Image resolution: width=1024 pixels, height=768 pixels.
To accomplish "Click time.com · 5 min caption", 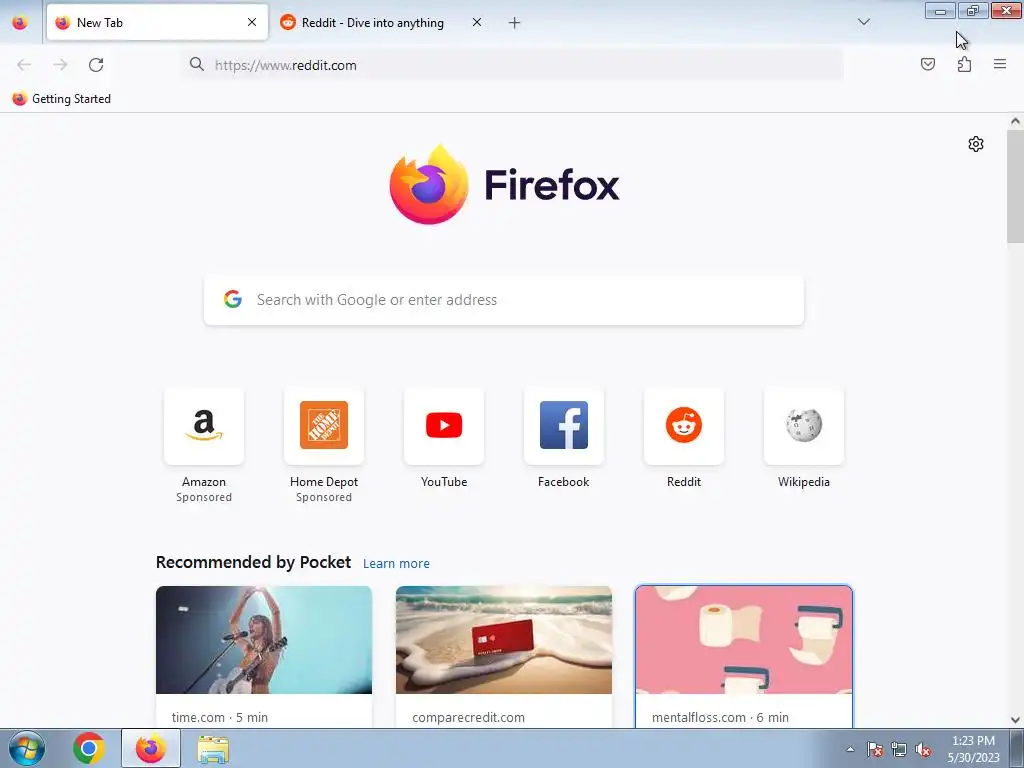I will (x=219, y=717).
